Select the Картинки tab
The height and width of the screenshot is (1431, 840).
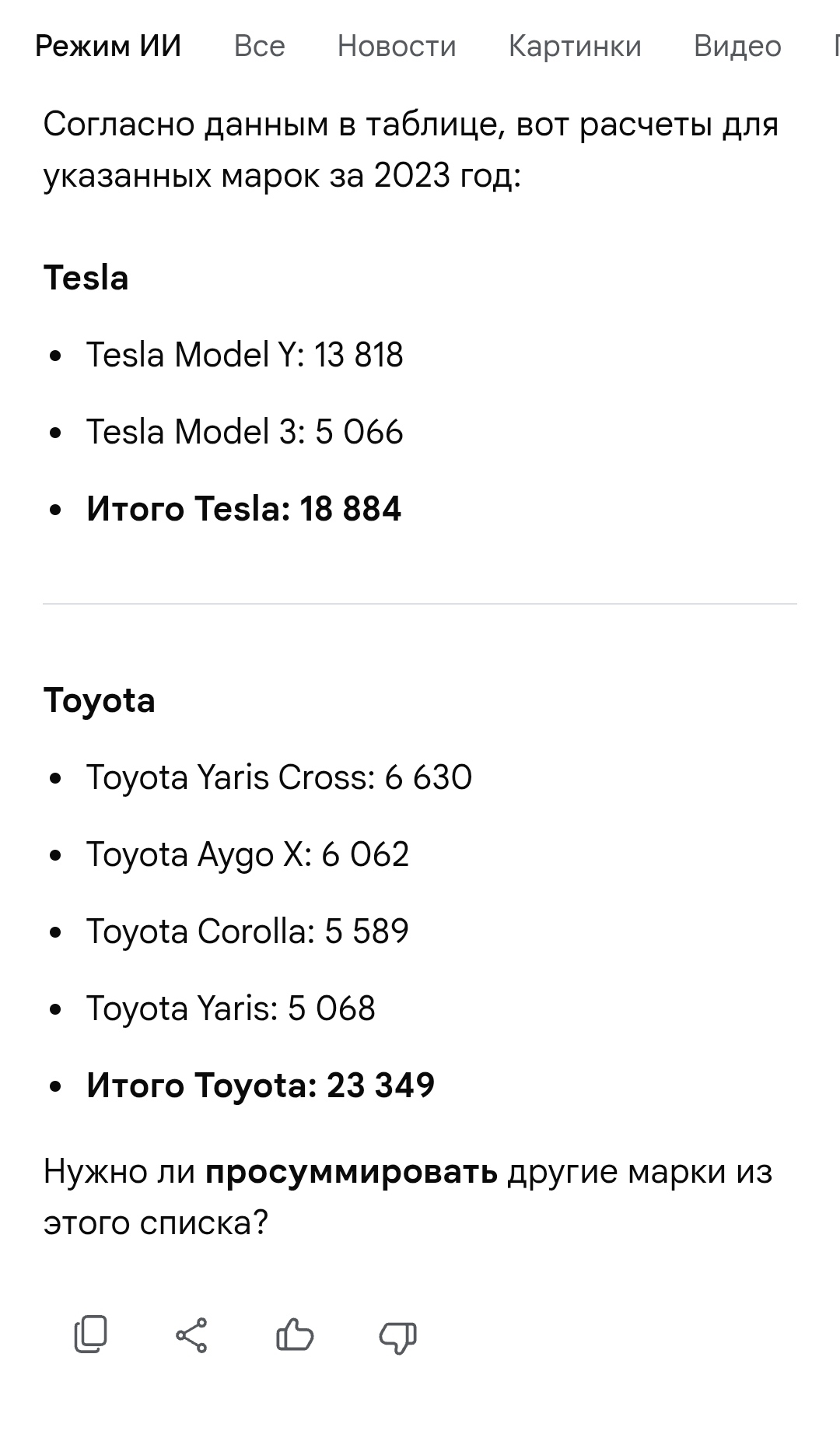coord(575,47)
